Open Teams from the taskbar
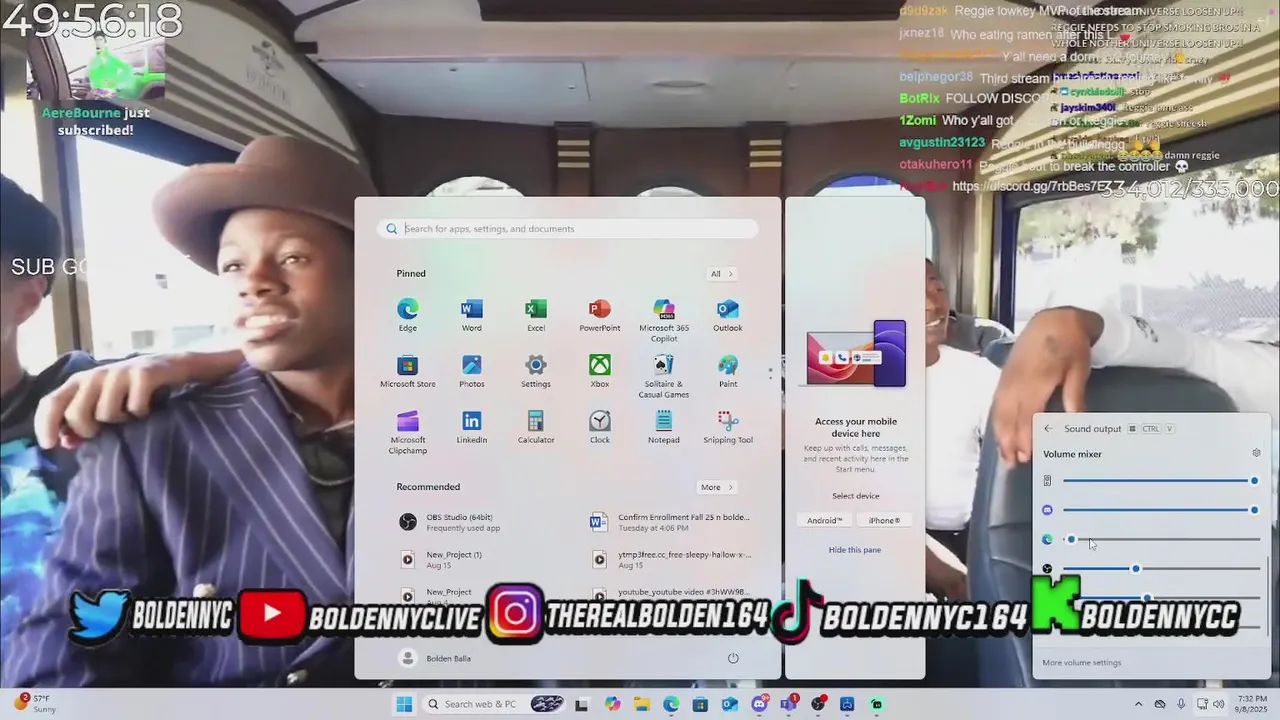This screenshot has height=720, width=1280. pyautogui.click(x=788, y=704)
